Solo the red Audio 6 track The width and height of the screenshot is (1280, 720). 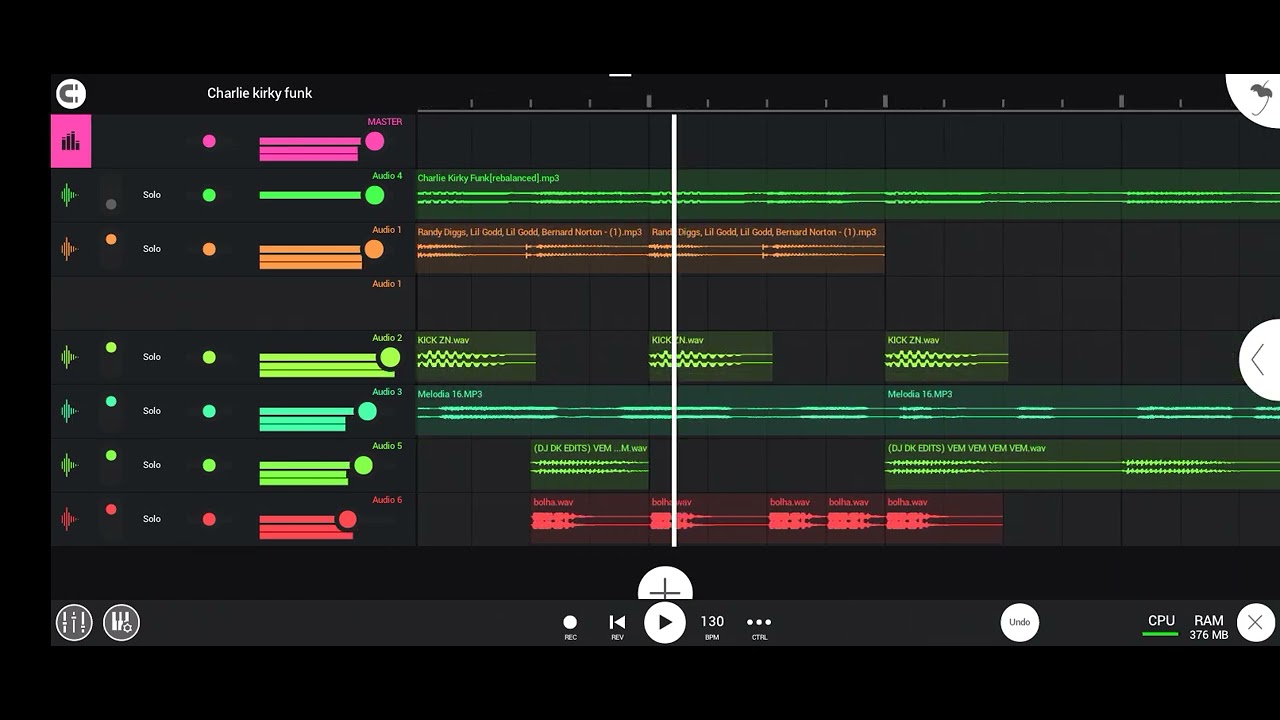[x=151, y=519]
